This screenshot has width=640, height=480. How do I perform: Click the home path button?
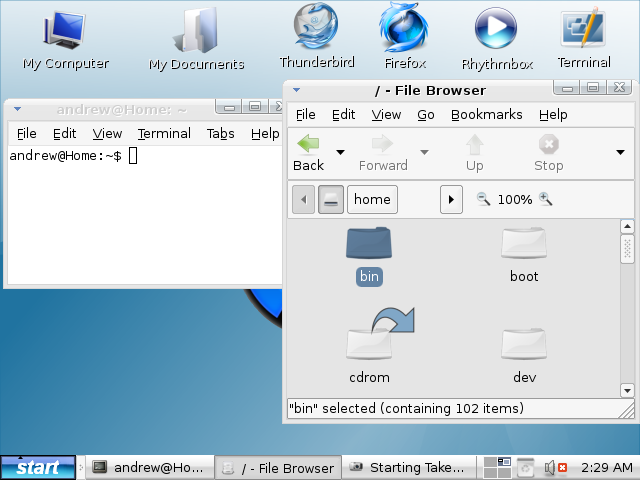[x=372, y=199]
